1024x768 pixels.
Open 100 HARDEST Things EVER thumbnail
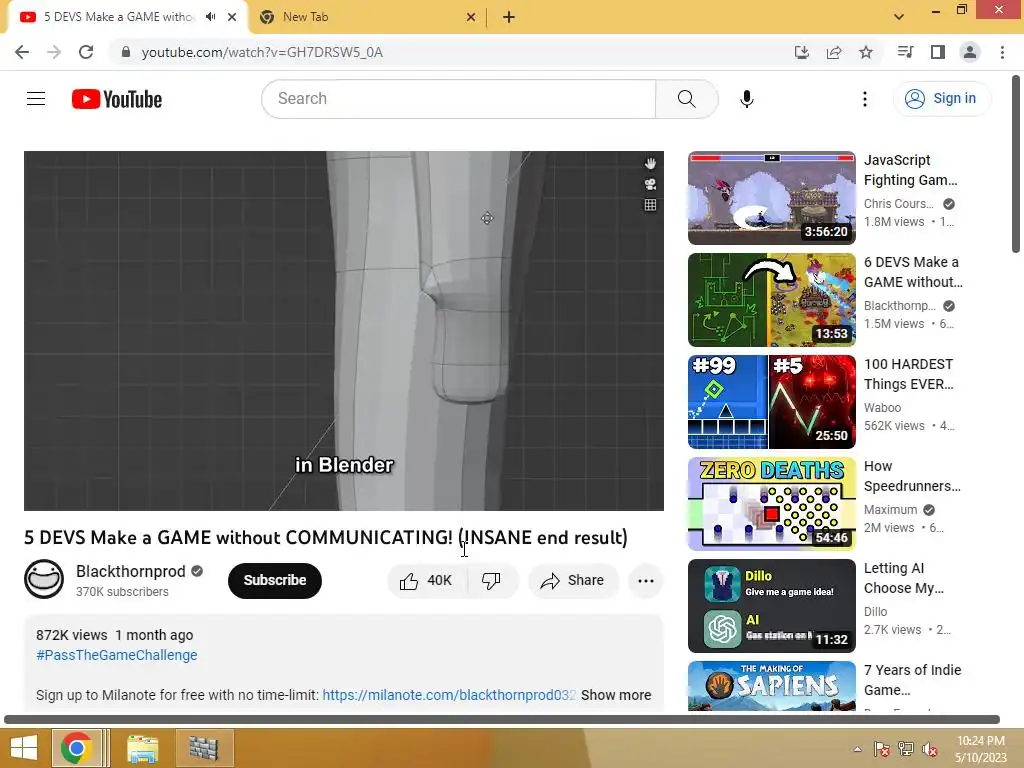[771, 402]
